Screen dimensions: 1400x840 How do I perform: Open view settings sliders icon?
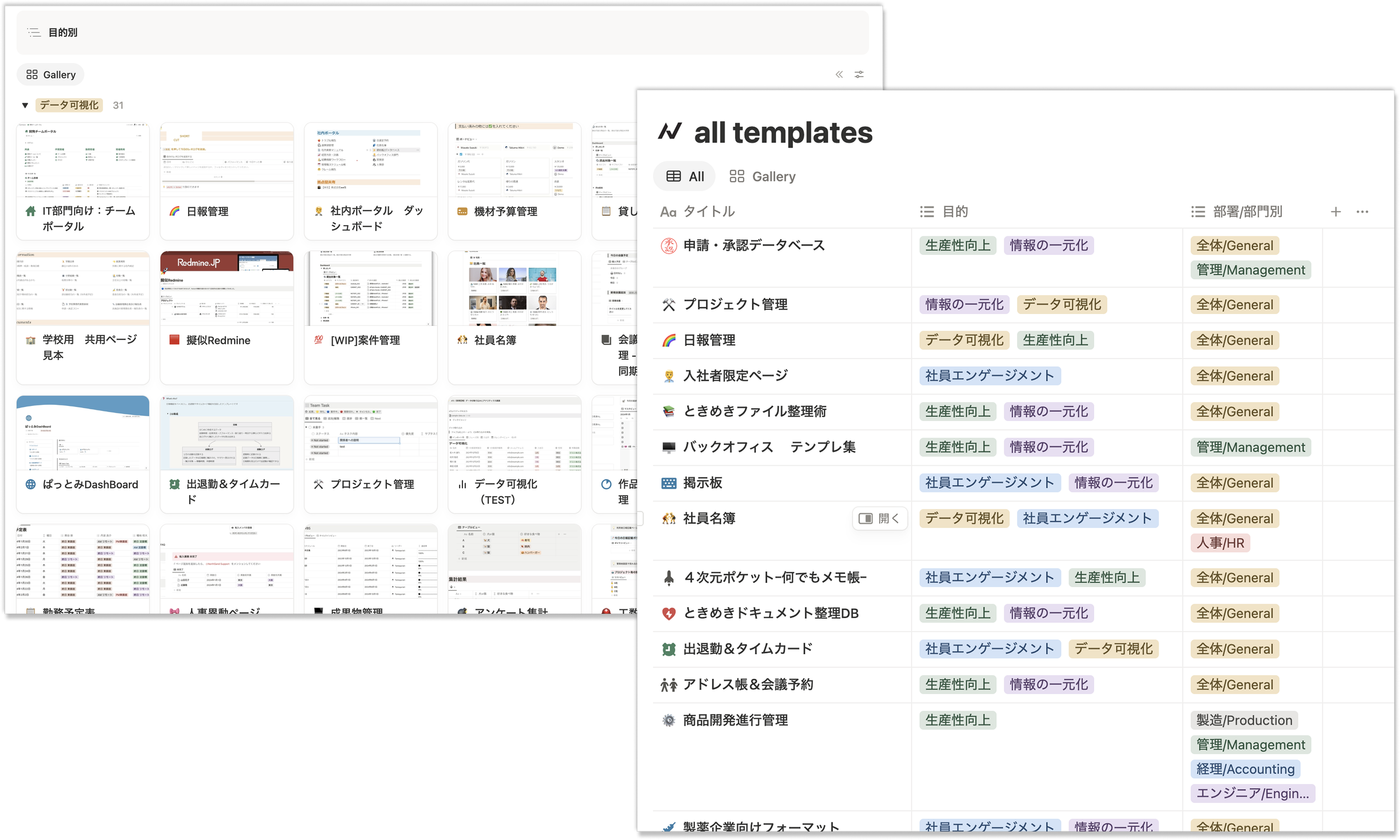859,74
